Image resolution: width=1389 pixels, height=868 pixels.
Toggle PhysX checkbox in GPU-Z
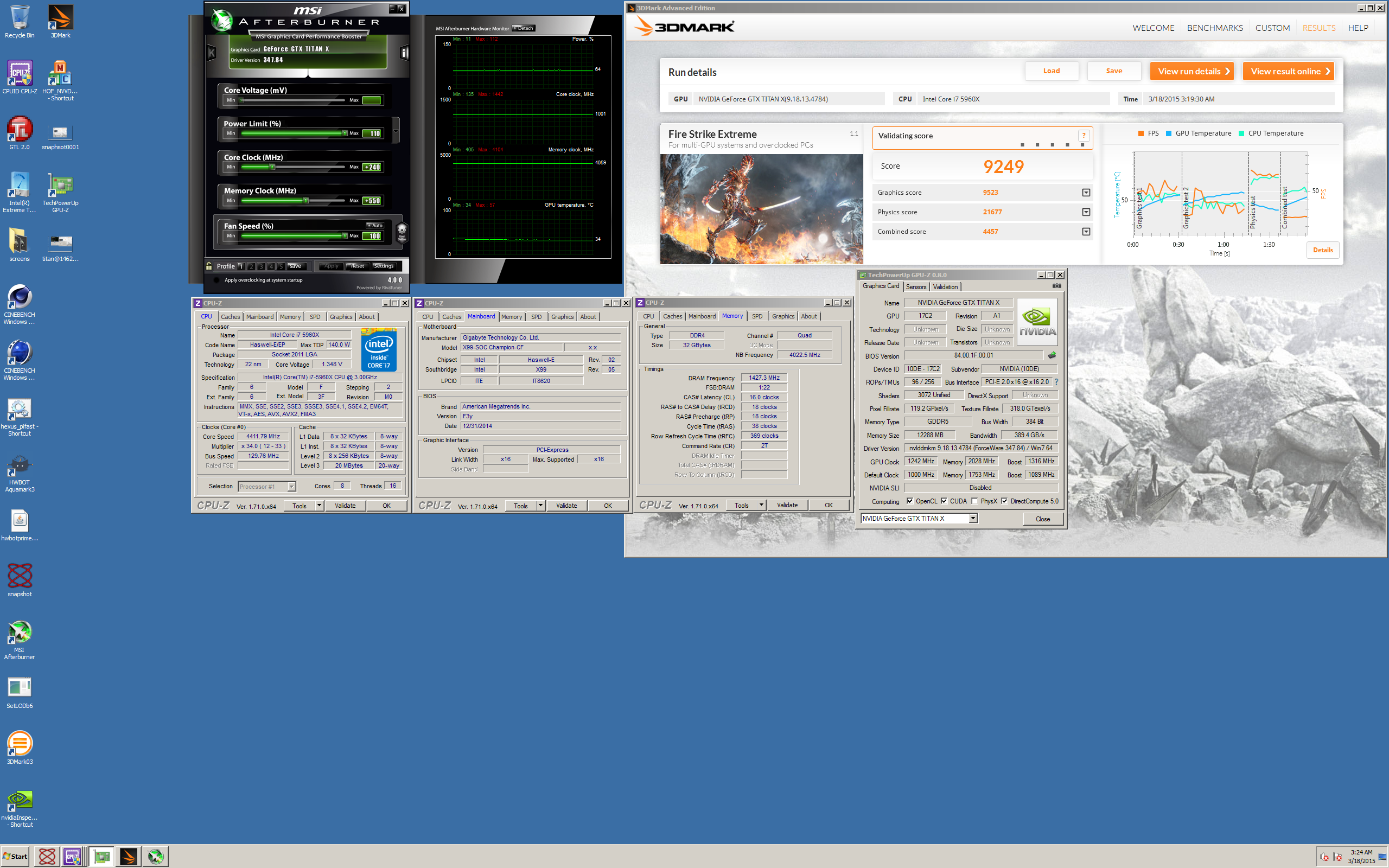click(974, 501)
